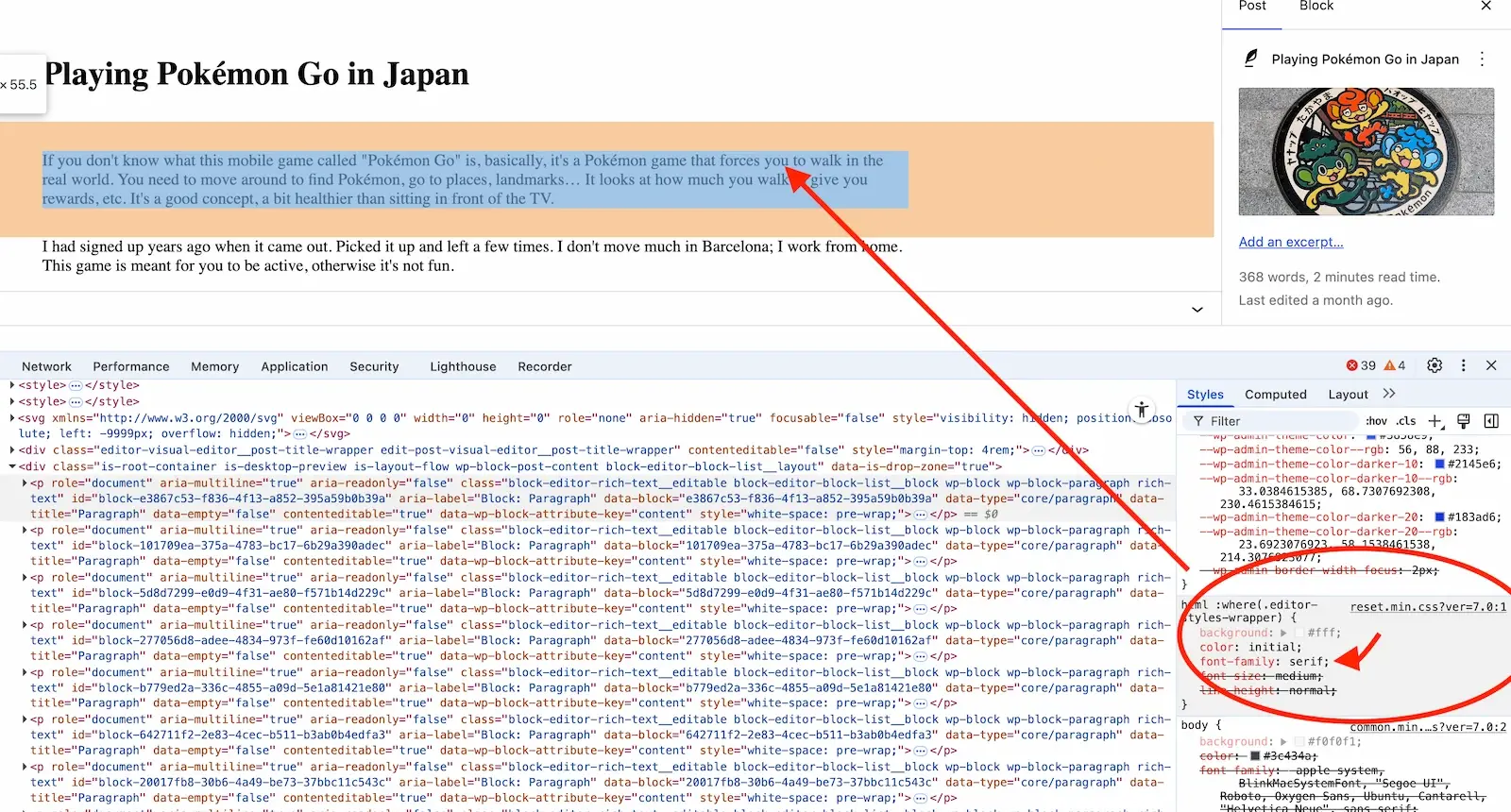Click the highlighted first paragraph block
The image size is (1511, 812).
[x=475, y=179]
